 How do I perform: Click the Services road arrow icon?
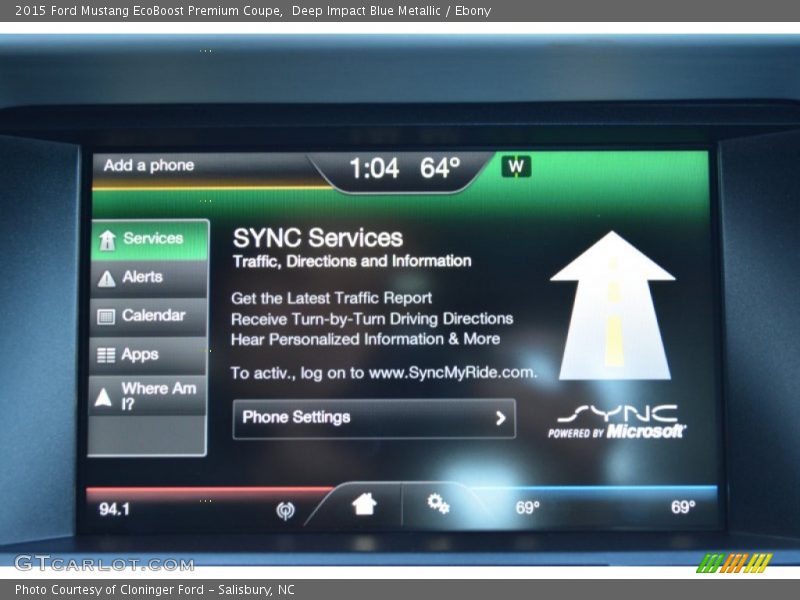point(107,240)
